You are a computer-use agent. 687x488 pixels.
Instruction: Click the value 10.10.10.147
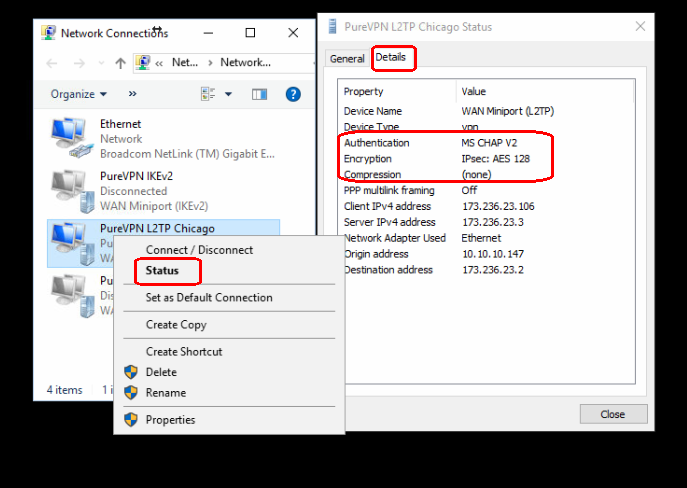(x=493, y=254)
